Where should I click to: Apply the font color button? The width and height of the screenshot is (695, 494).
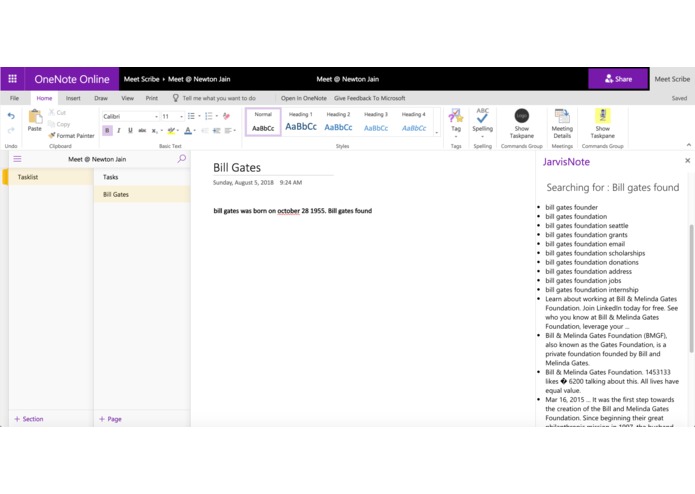(x=188, y=130)
